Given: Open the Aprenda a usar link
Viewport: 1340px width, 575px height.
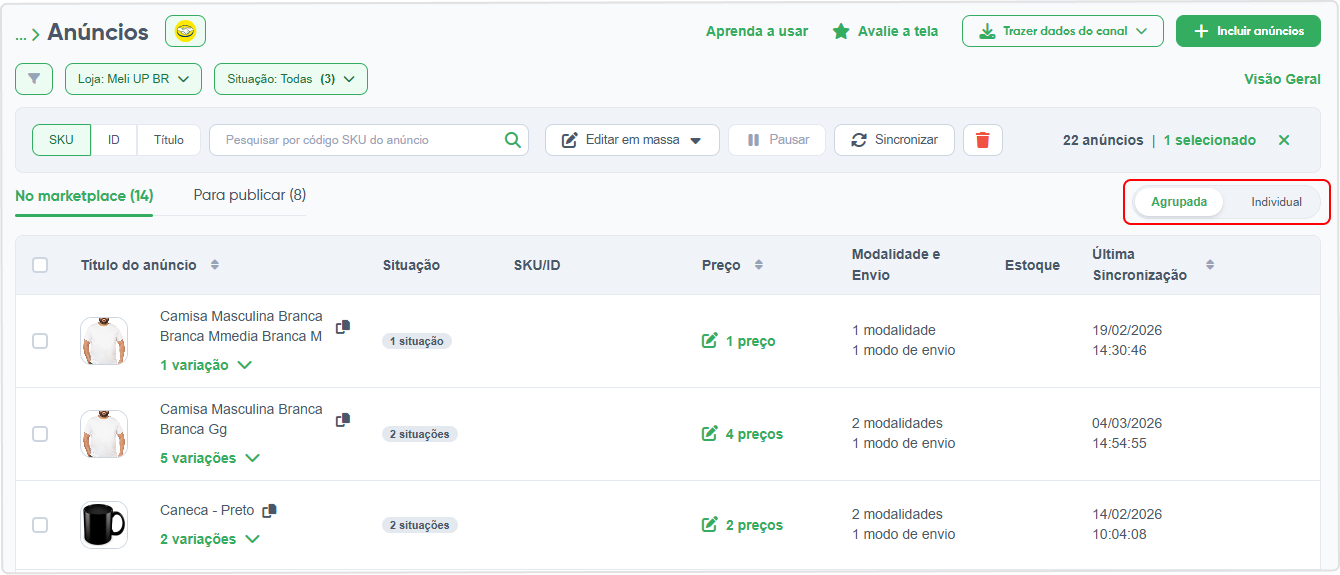Looking at the screenshot, I should coord(757,31).
